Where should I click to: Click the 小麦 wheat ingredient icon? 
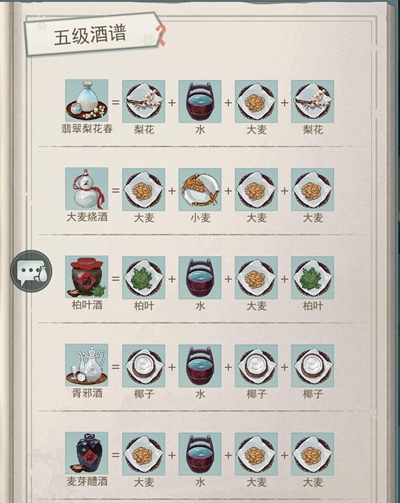(x=200, y=189)
